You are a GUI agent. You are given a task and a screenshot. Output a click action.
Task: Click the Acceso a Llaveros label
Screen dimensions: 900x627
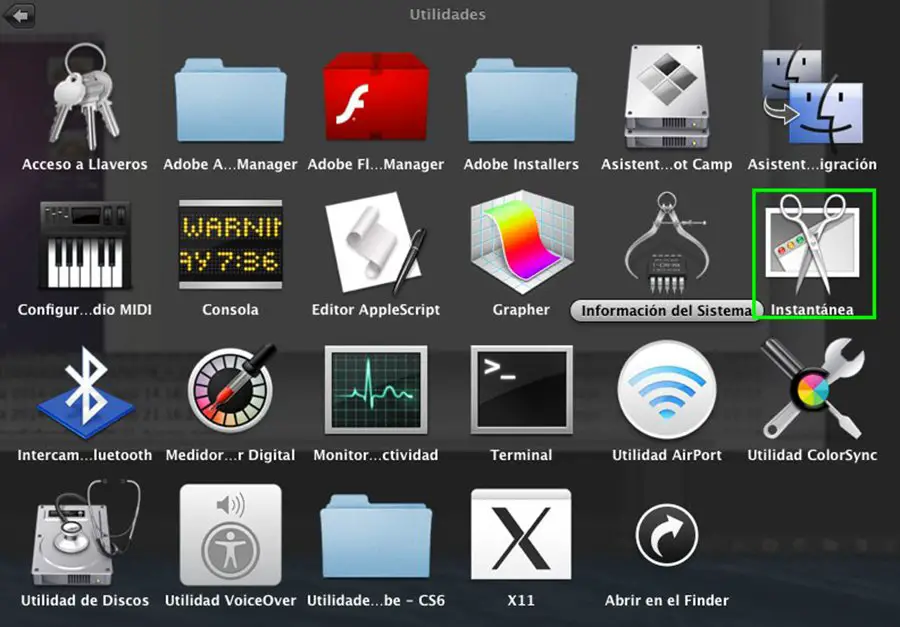pyautogui.click(x=85, y=165)
